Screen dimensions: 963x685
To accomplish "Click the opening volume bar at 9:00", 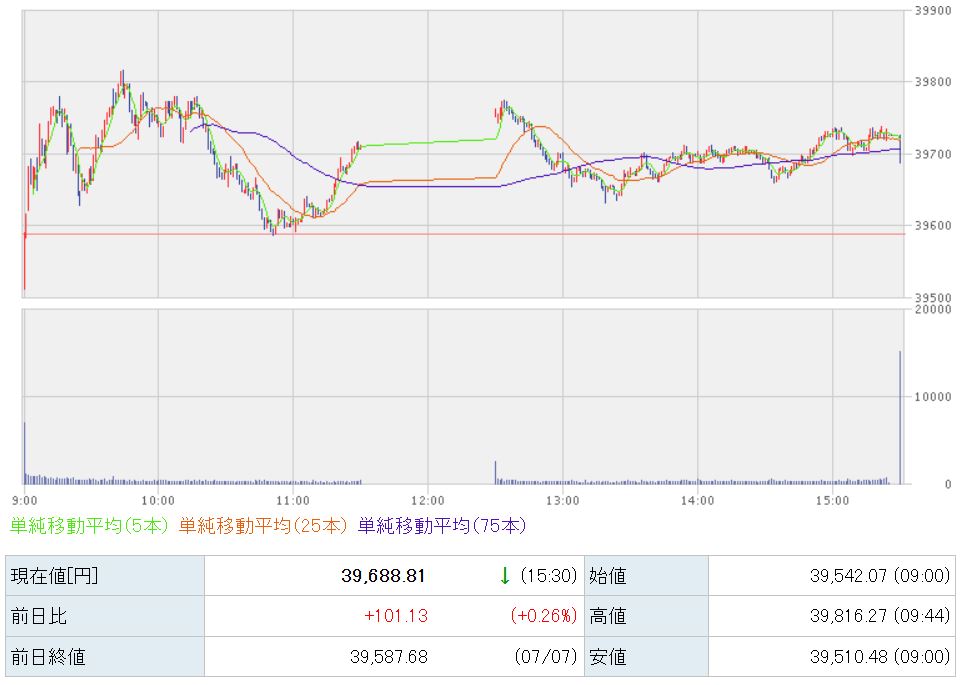I will pyautogui.click(x=25, y=453).
